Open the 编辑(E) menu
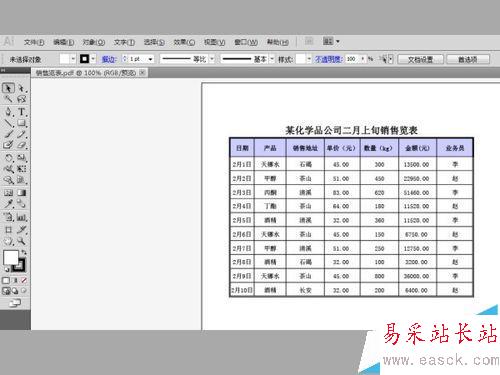 64,42
